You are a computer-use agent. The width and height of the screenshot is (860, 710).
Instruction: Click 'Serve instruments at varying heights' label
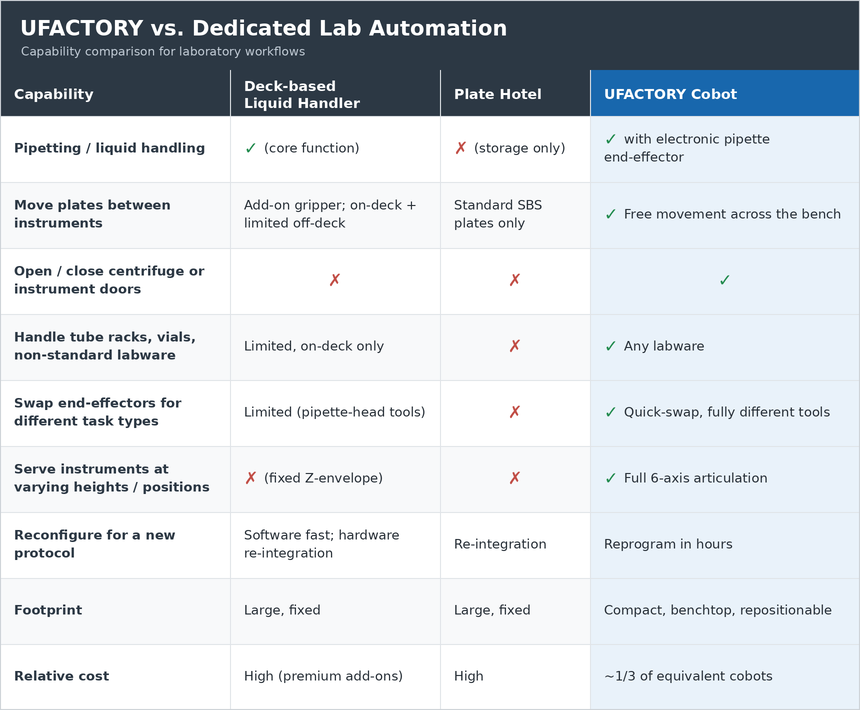tap(112, 478)
